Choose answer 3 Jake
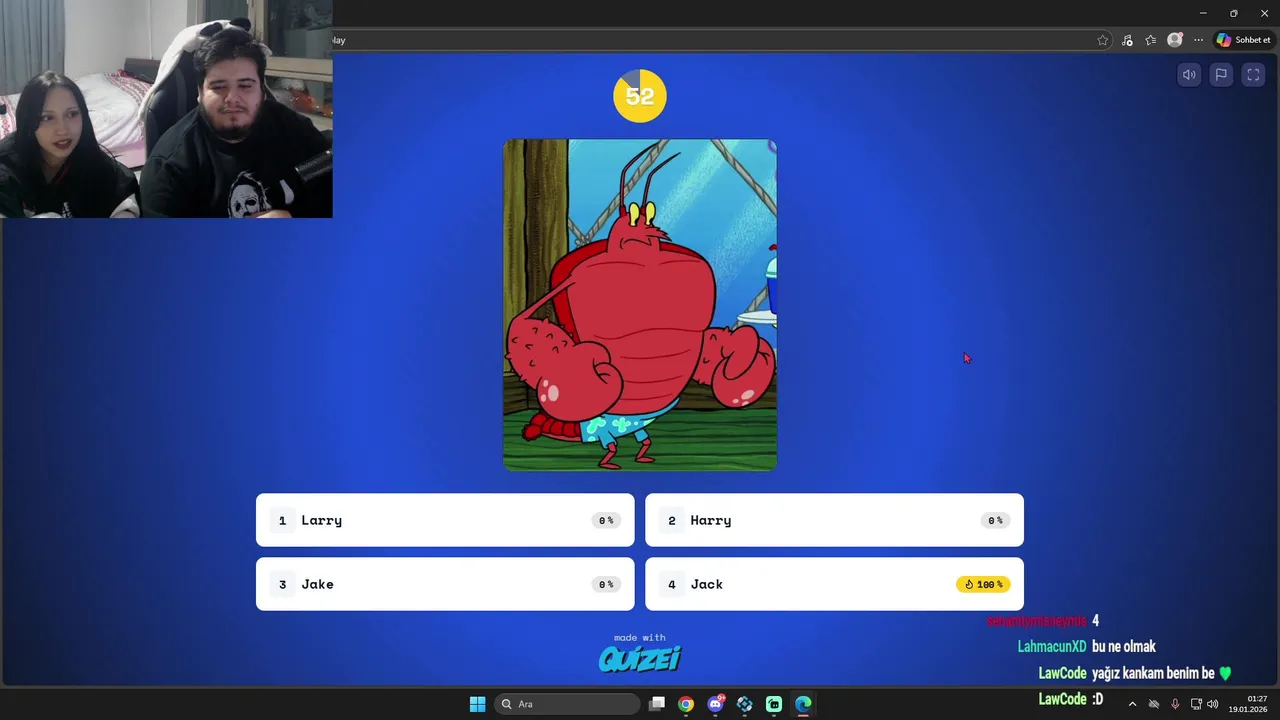The image size is (1280, 720). [445, 584]
